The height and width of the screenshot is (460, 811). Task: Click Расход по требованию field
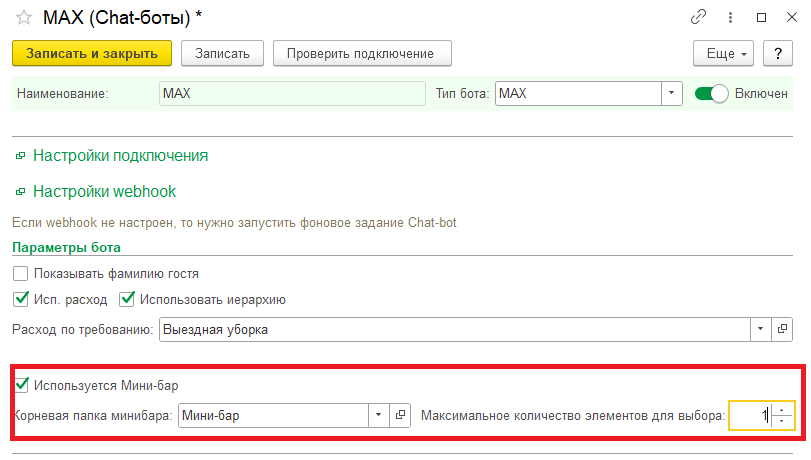pos(454,330)
